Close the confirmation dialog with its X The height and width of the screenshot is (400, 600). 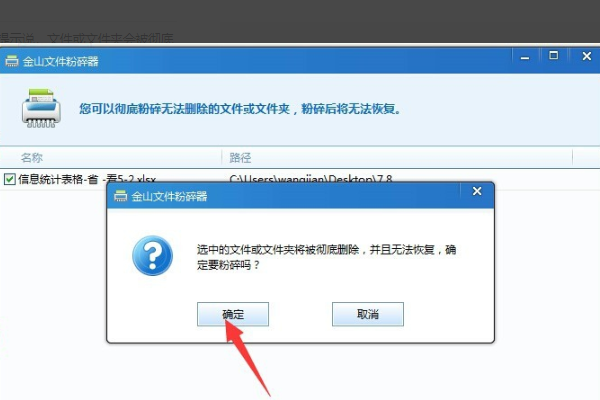pyautogui.click(x=477, y=191)
